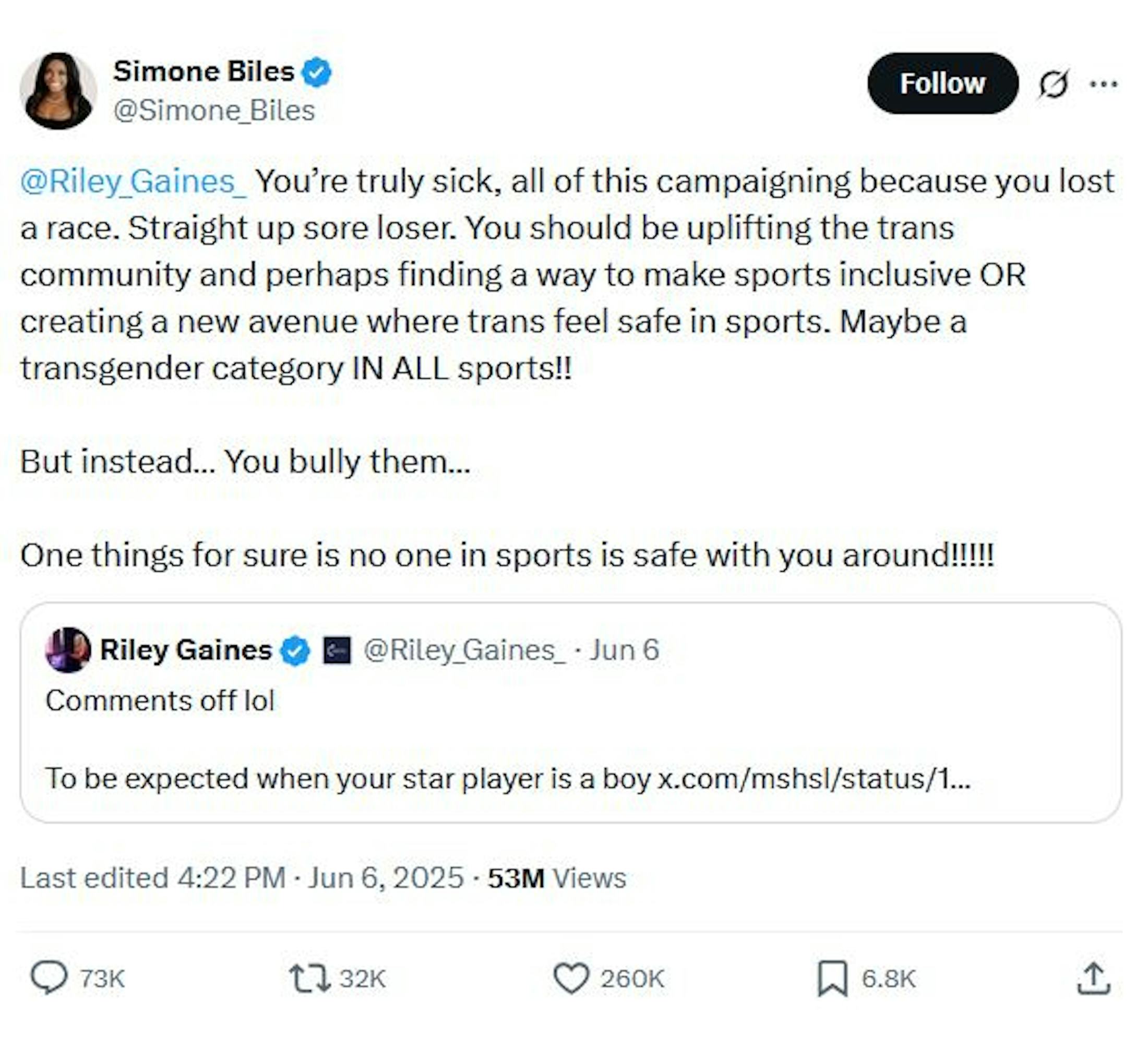
Task: Click Riley Gaines verified badge
Action: point(295,650)
